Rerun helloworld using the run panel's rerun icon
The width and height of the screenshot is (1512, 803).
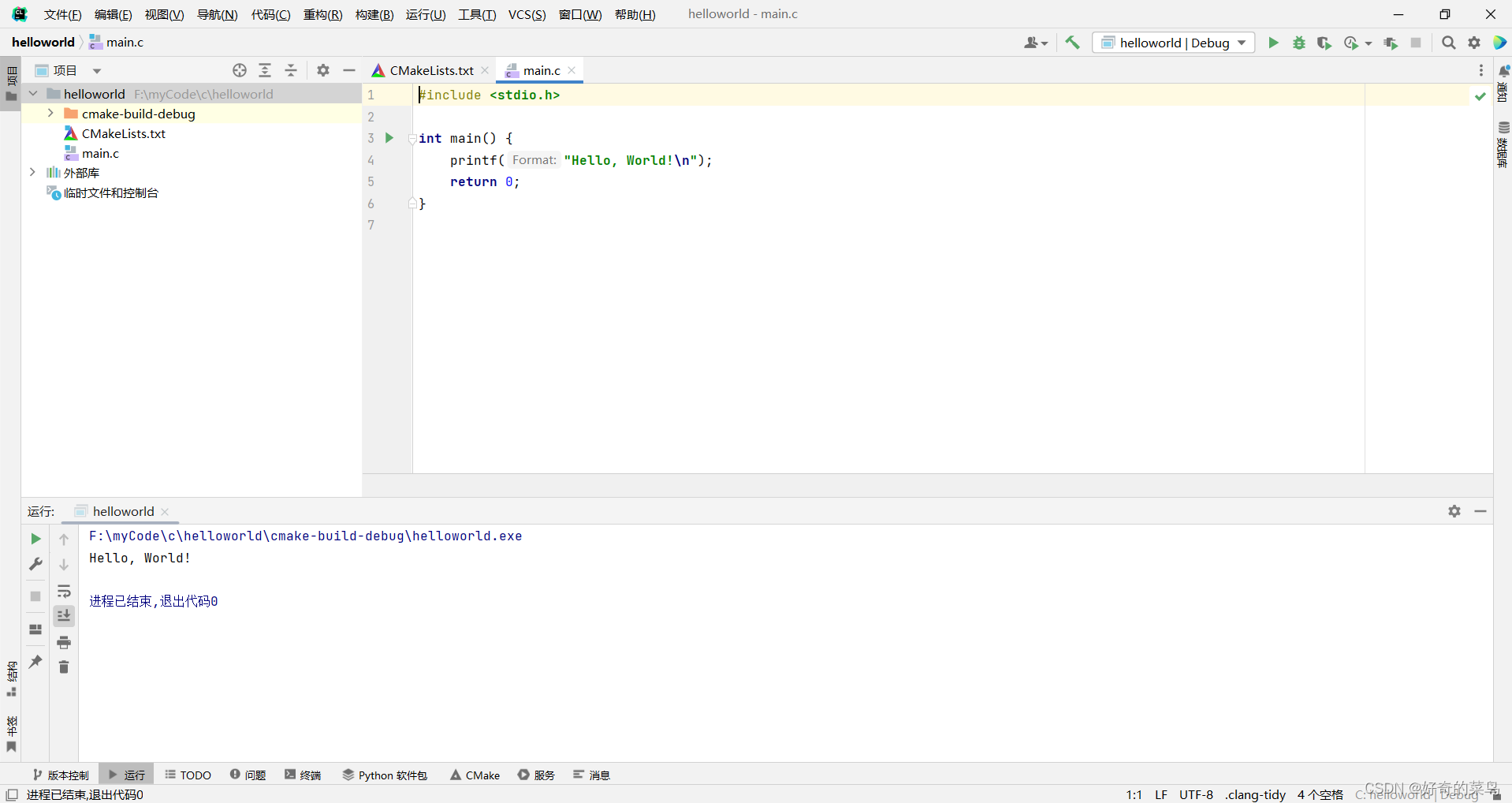[x=35, y=539]
